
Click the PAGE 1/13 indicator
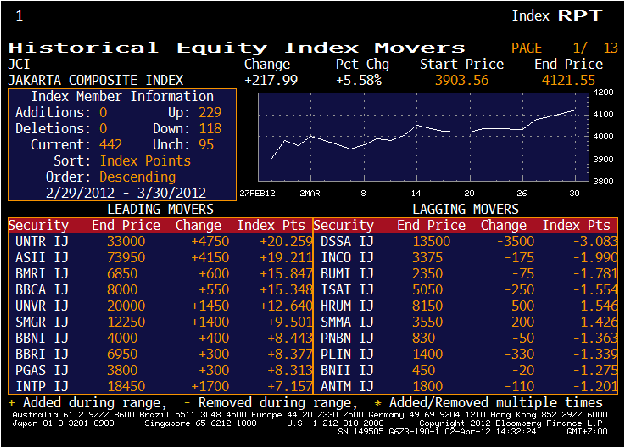point(564,47)
